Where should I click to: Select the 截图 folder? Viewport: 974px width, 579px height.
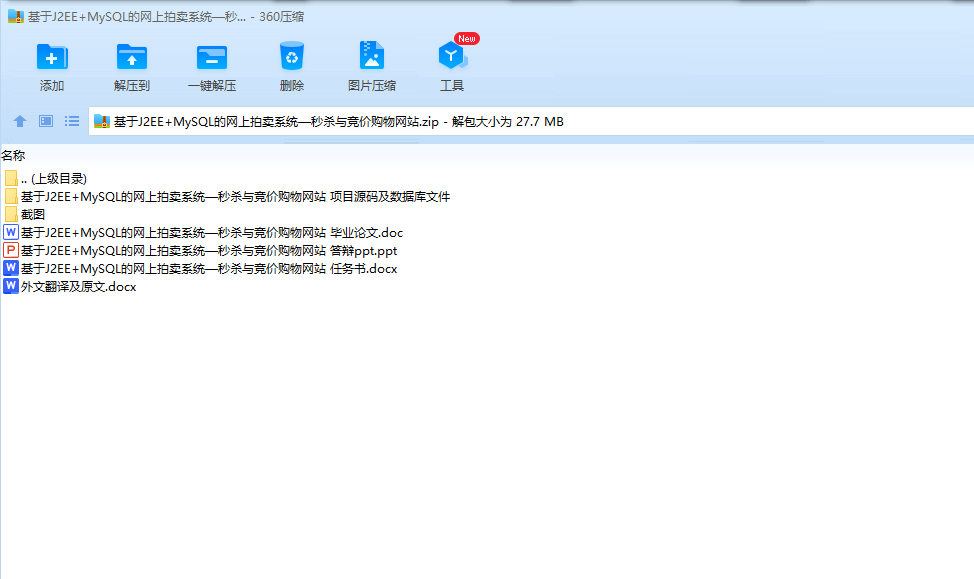[x=24, y=215]
